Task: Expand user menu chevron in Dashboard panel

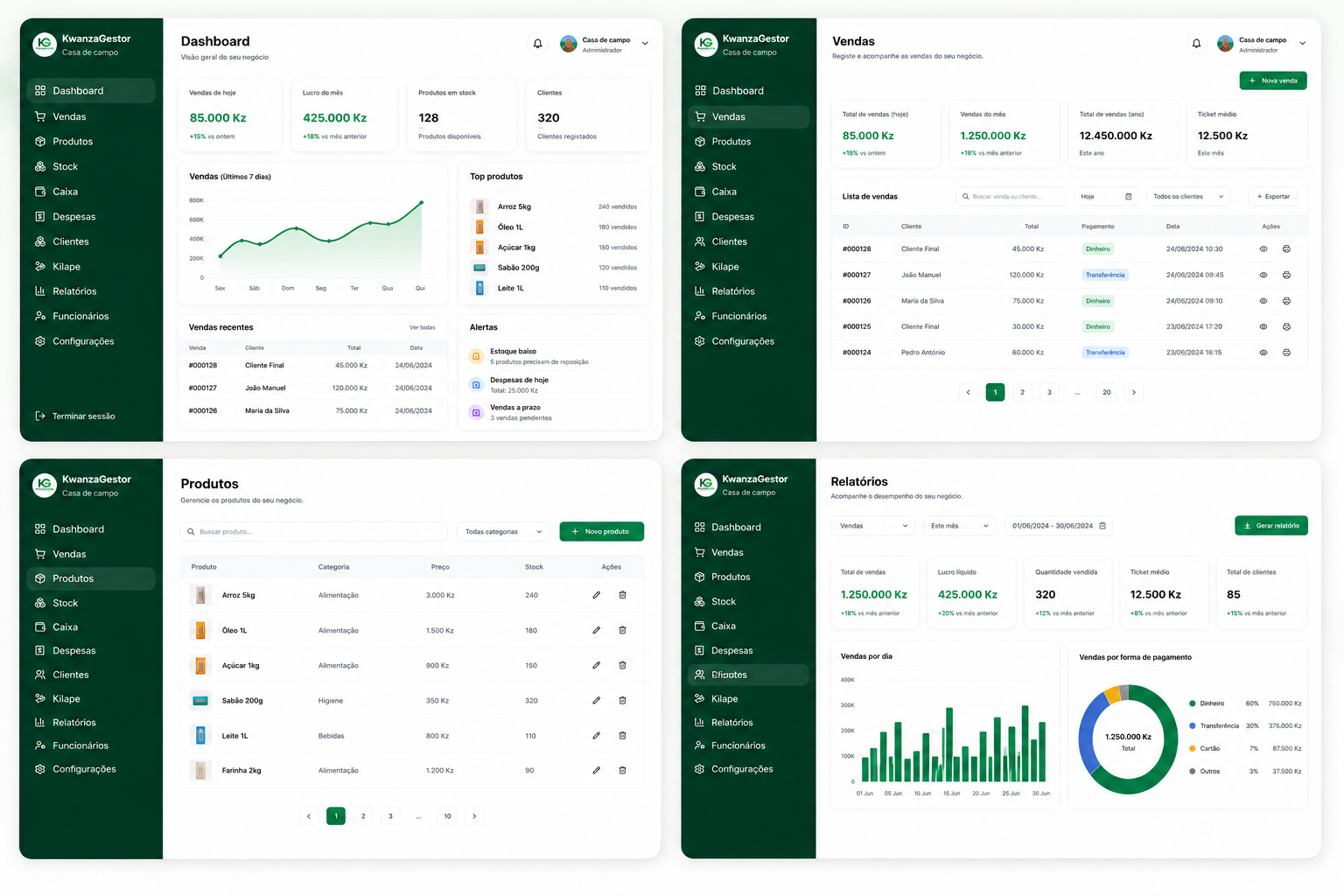Action: pyautogui.click(x=645, y=44)
